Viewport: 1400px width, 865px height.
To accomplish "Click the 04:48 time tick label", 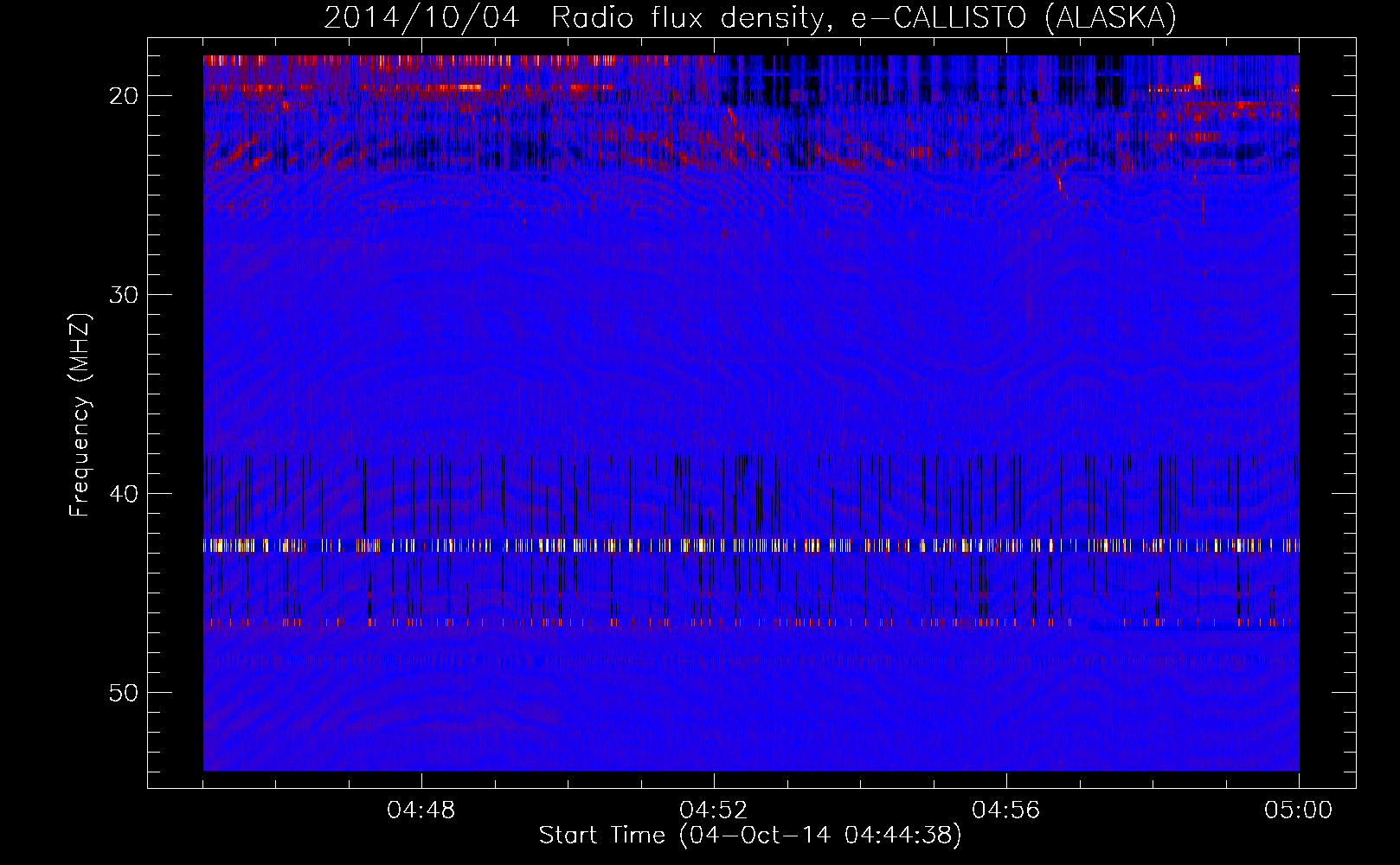I will [x=421, y=811].
